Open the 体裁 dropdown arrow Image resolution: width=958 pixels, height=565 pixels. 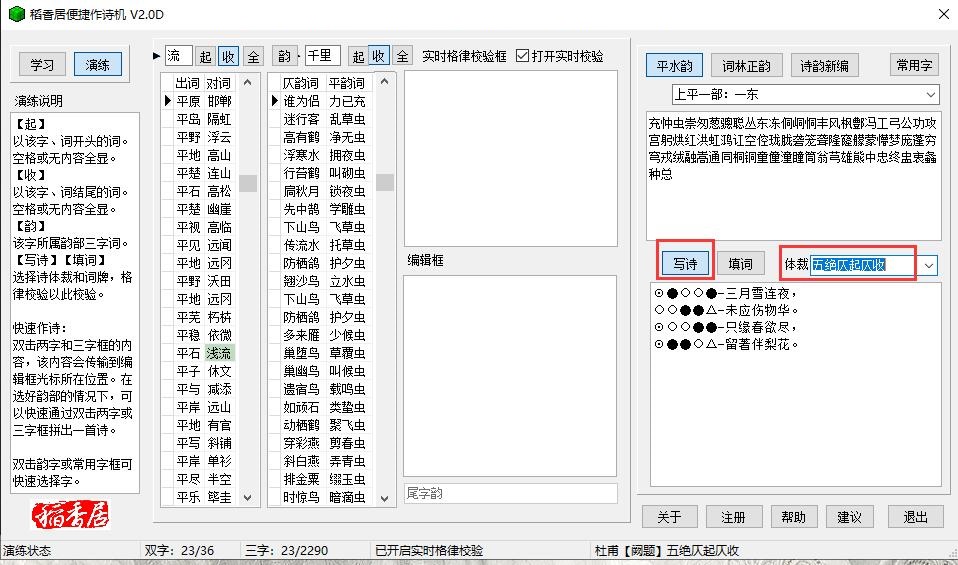click(x=929, y=265)
